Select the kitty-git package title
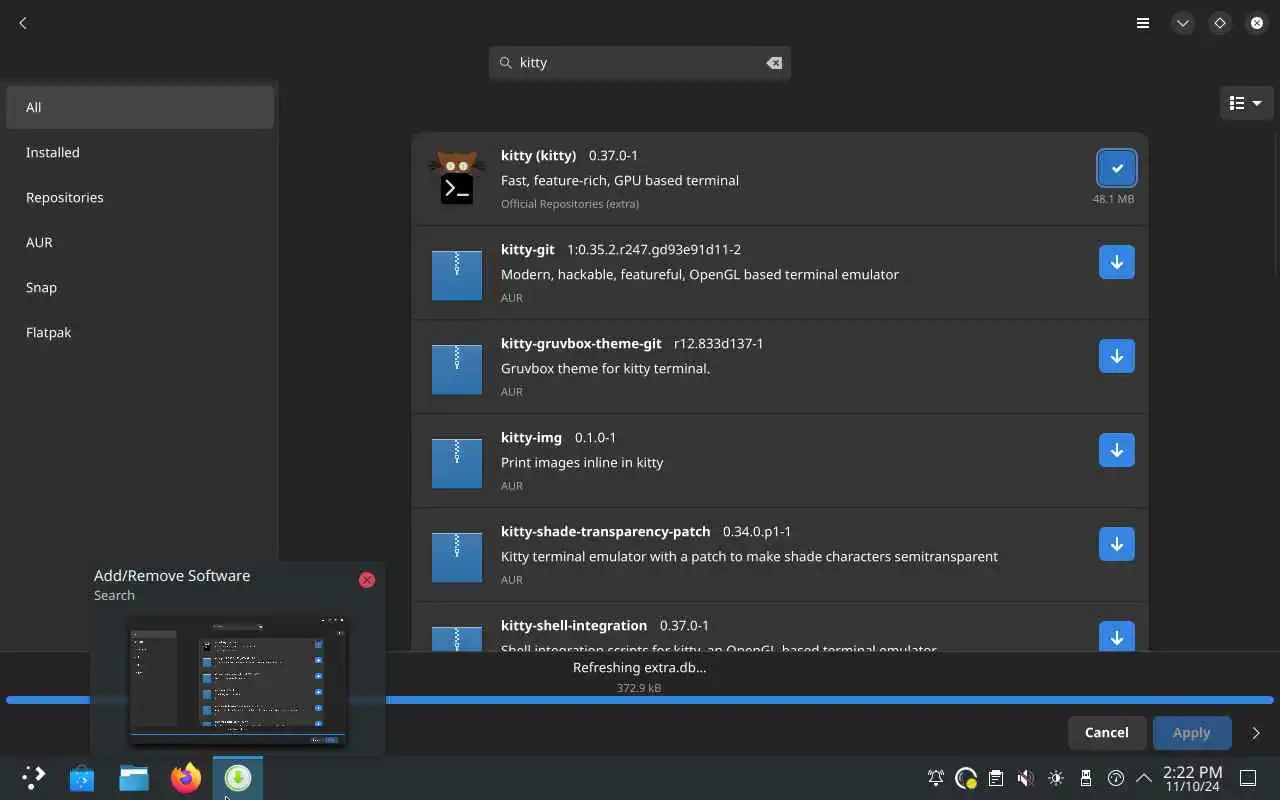The height and width of the screenshot is (800, 1280). [x=527, y=249]
